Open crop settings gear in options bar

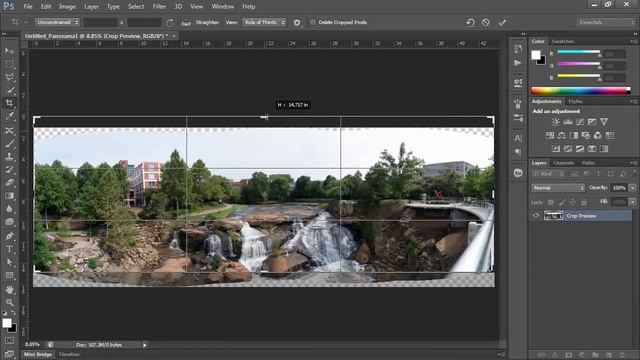tap(297, 22)
